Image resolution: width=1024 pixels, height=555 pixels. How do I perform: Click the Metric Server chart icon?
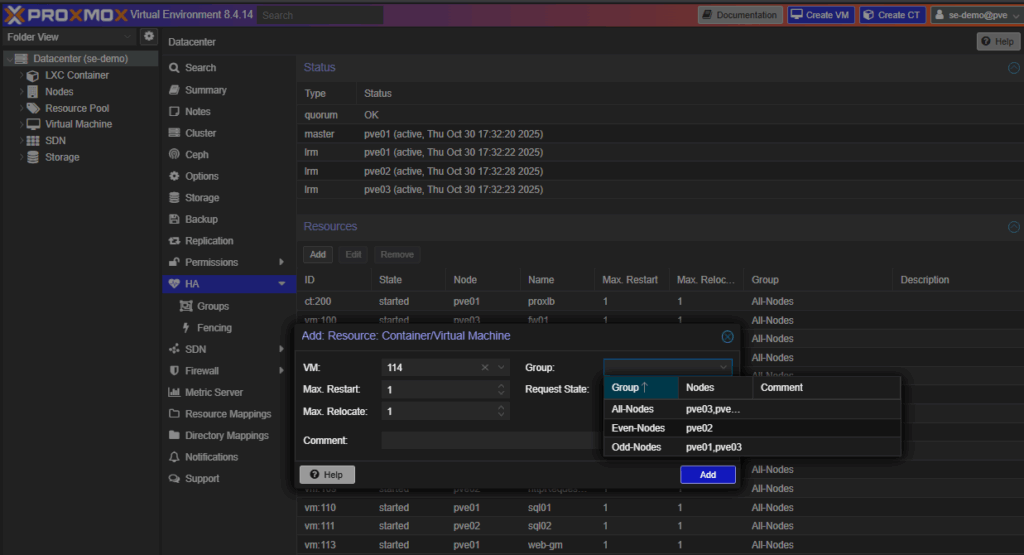(x=174, y=392)
